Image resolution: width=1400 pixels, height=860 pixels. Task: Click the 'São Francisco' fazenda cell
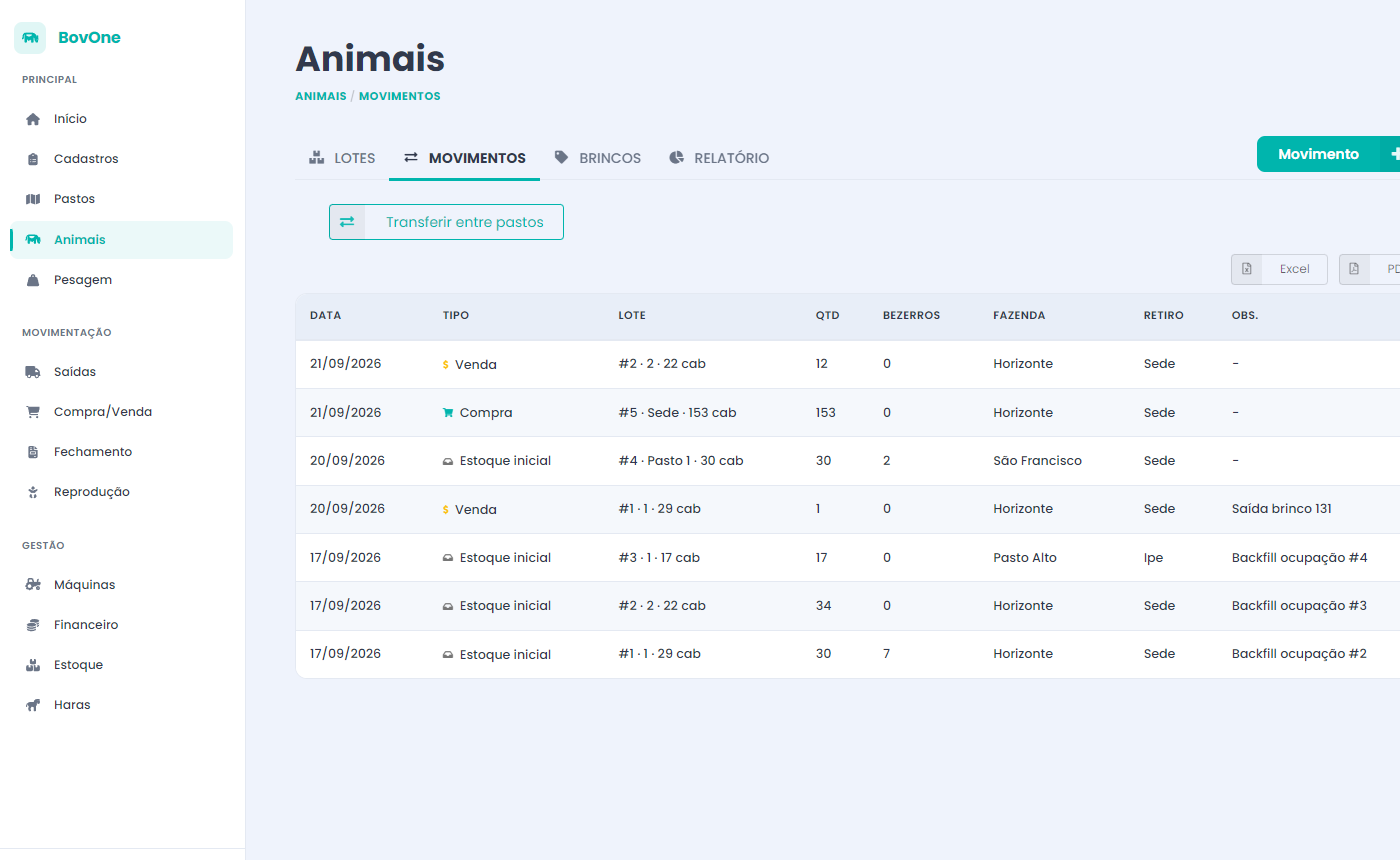[1038, 461]
